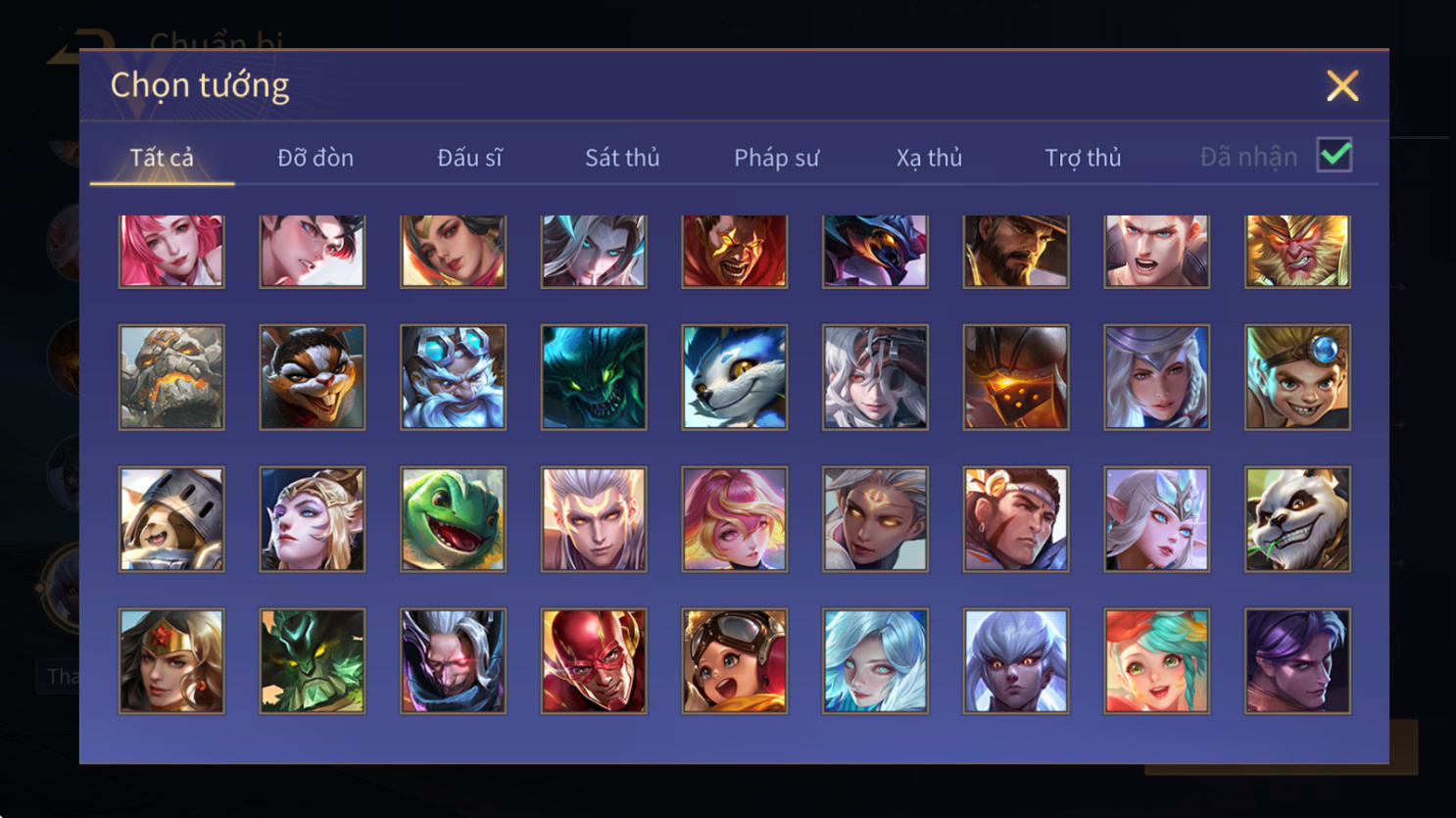This screenshot has height=818, width=1456.
Task: Choose the white-bearded goggles dwarf hero
Action: click(453, 377)
